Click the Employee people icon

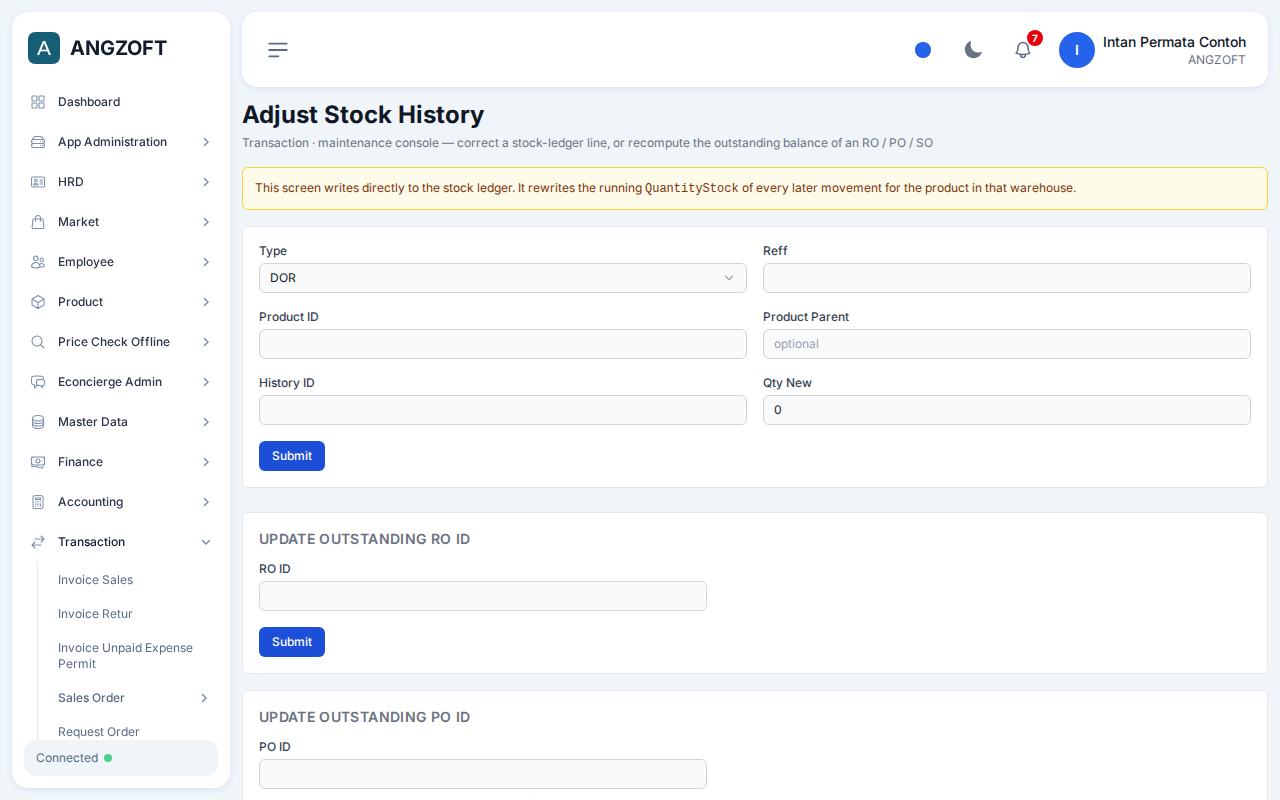point(38,262)
